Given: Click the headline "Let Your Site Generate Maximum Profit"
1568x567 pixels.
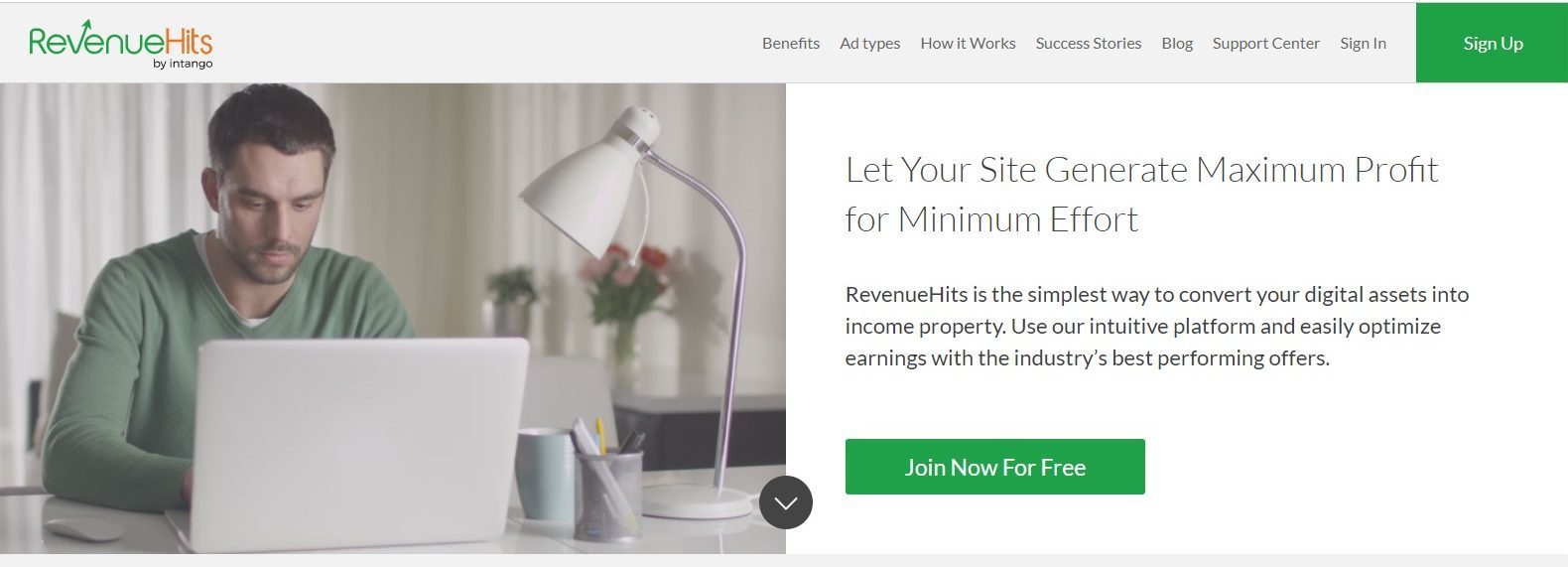Looking at the screenshot, I should tap(1141, 170).
